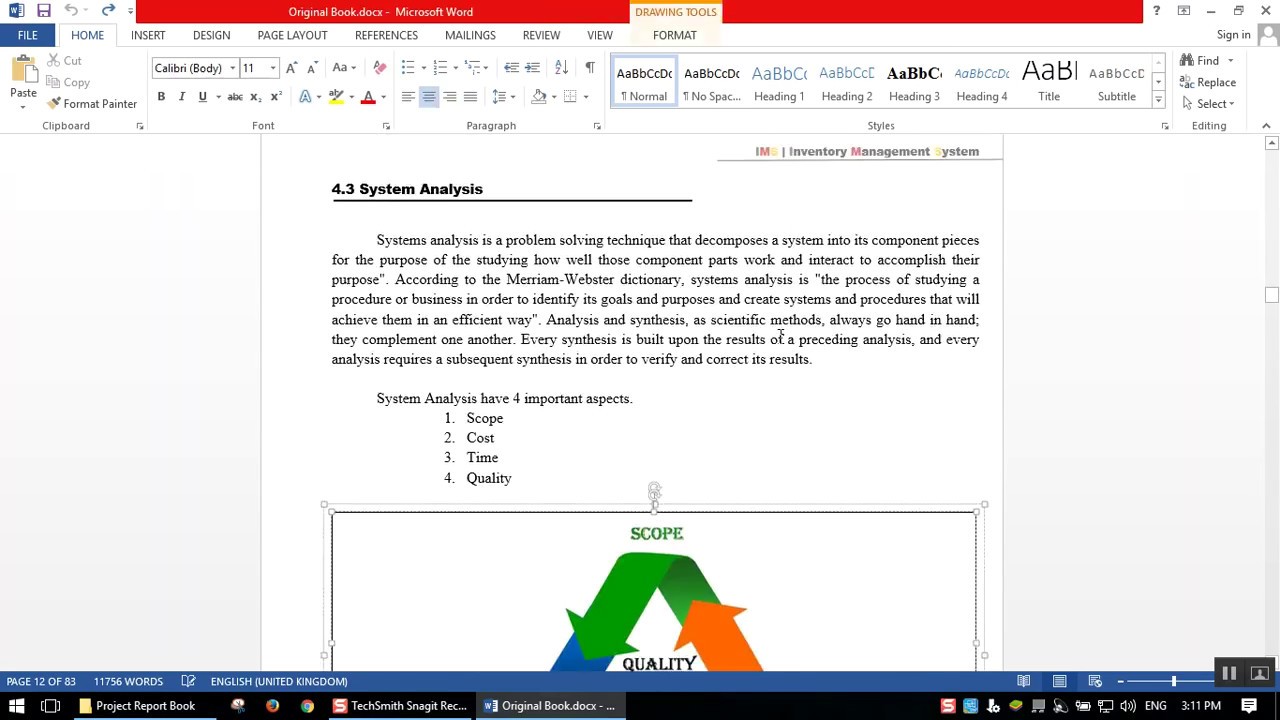The height and width of the screenshot is (720, 1280).
Task: Click spelling proofing icon in status bar
Action: (188, 682)
